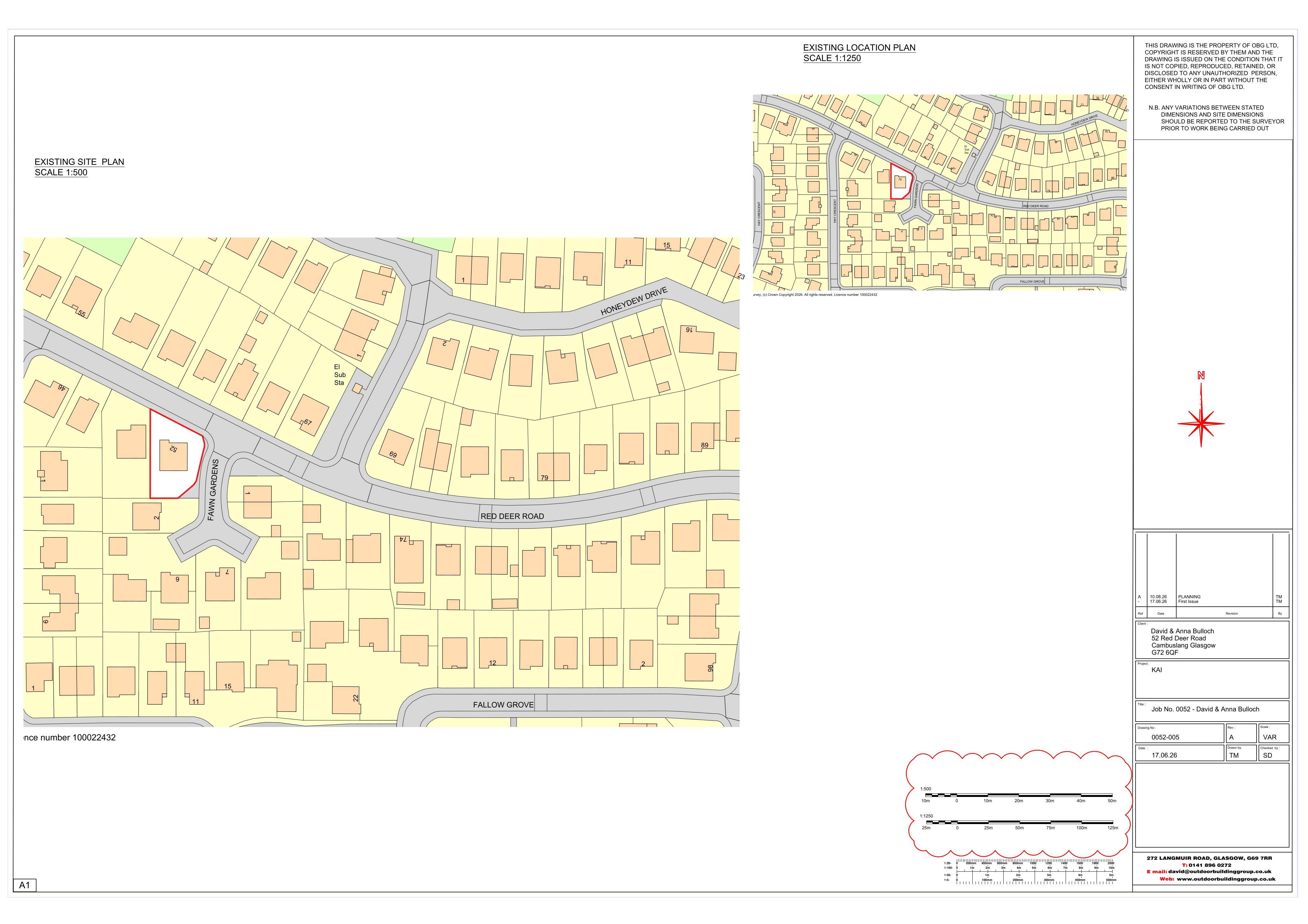Open the david@outdoorbuildinggroup.co.uk email link
This screenshot has height=924, width=1308.
point(1219,872)
